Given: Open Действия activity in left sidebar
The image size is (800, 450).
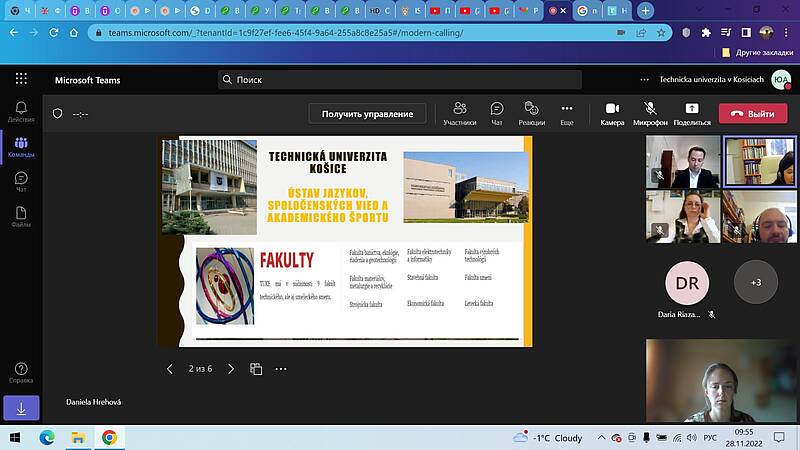Looking at the screenshot, I should coord(21,112).
